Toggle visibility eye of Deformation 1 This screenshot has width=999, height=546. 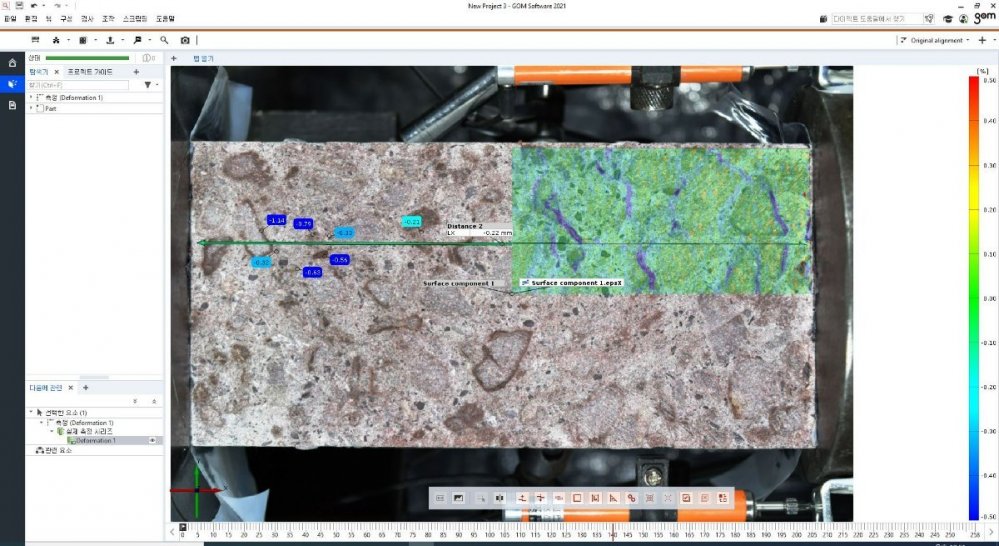click(153, 440)
